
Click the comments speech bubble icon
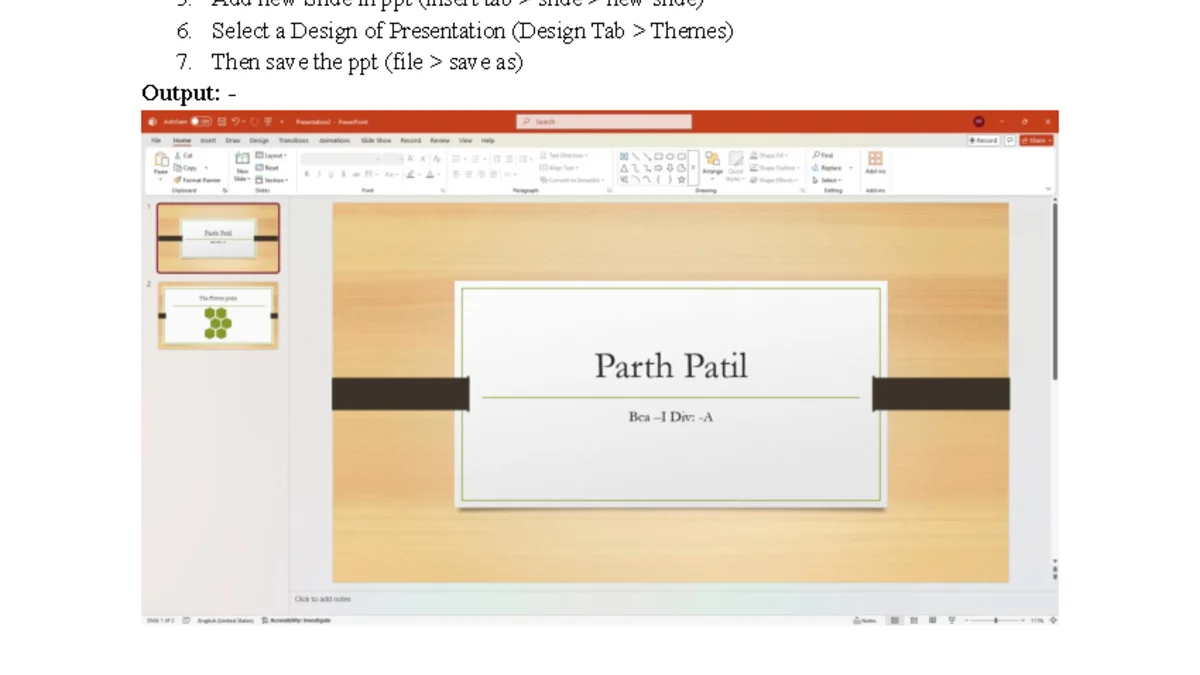pos(1010,141)
